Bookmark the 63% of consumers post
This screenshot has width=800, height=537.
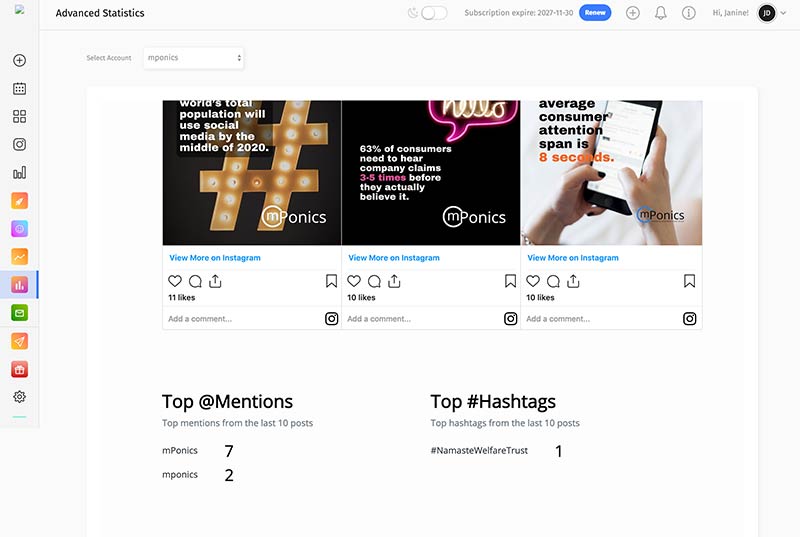tap(510, 281)
